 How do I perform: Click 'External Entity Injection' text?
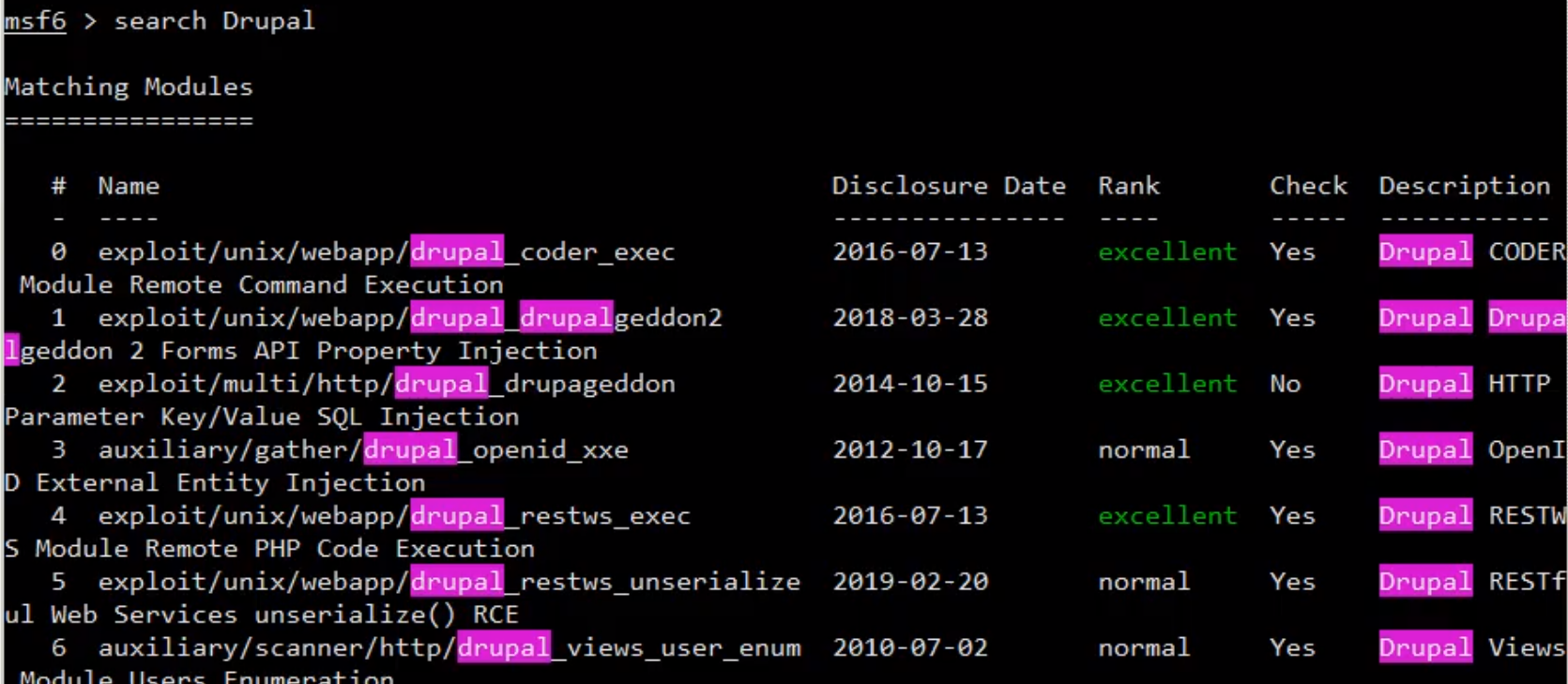click(230, 482)
